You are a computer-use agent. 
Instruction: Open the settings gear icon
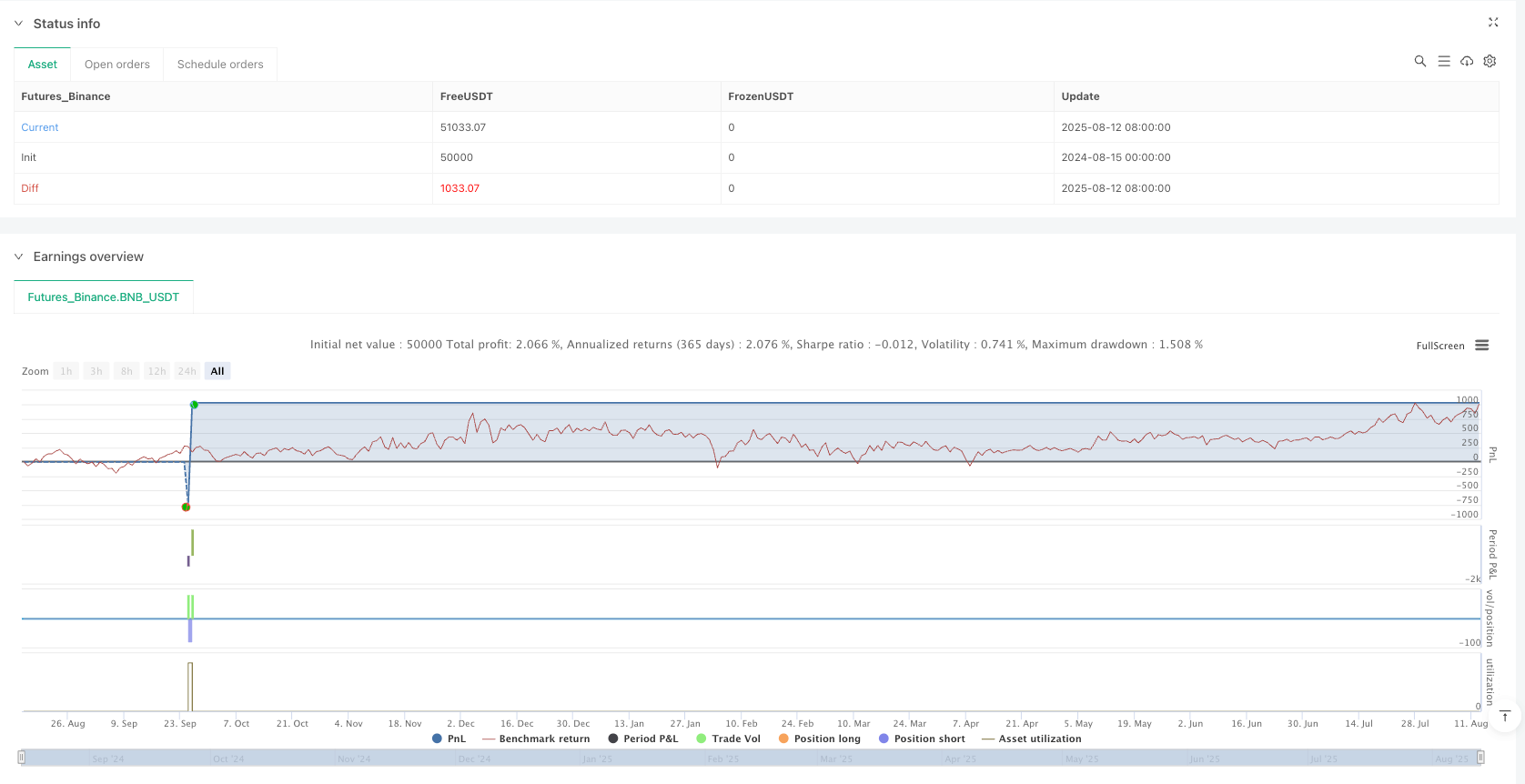1490,62
